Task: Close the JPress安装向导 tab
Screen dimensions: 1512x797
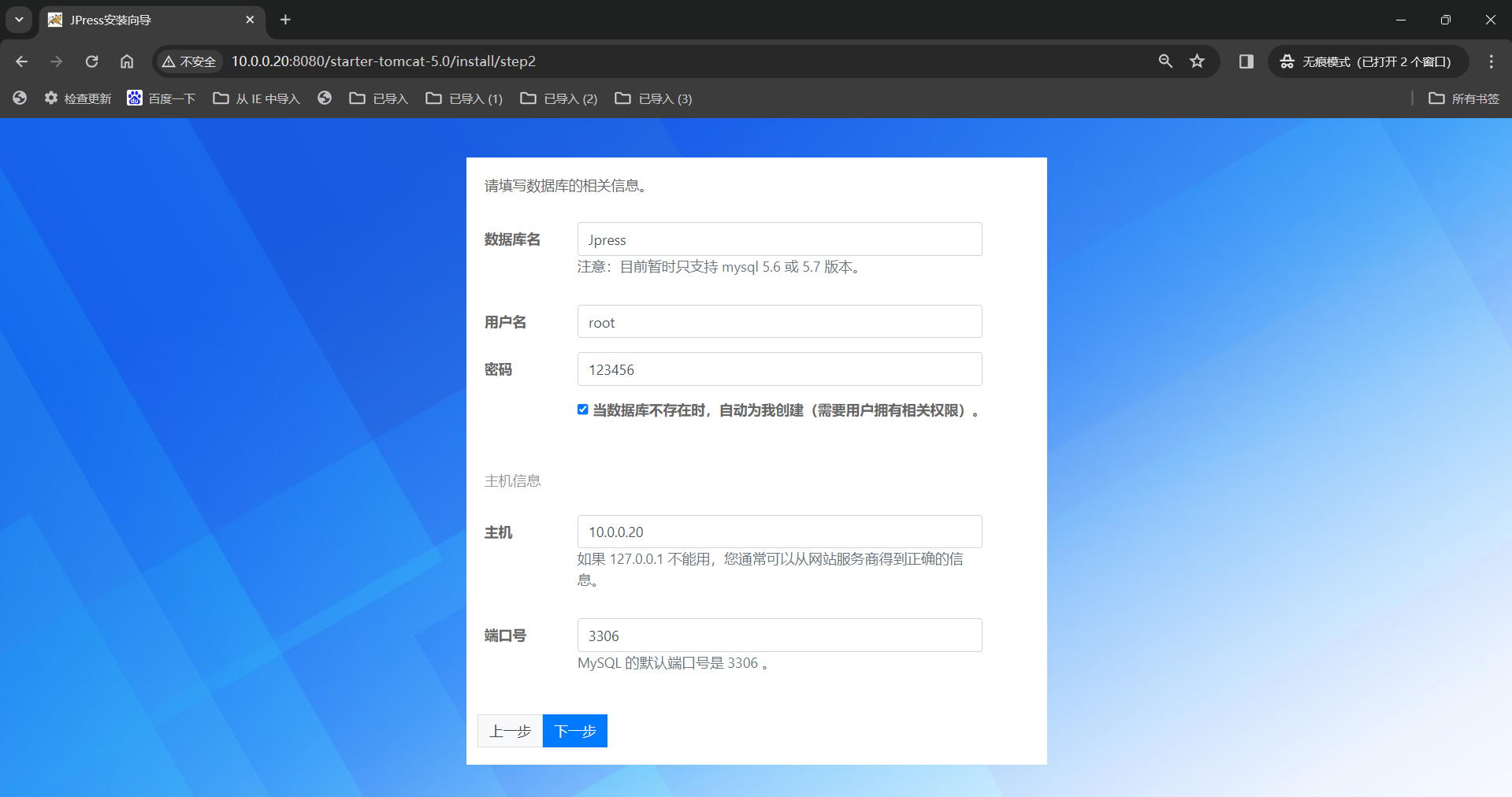Action: 250,20
